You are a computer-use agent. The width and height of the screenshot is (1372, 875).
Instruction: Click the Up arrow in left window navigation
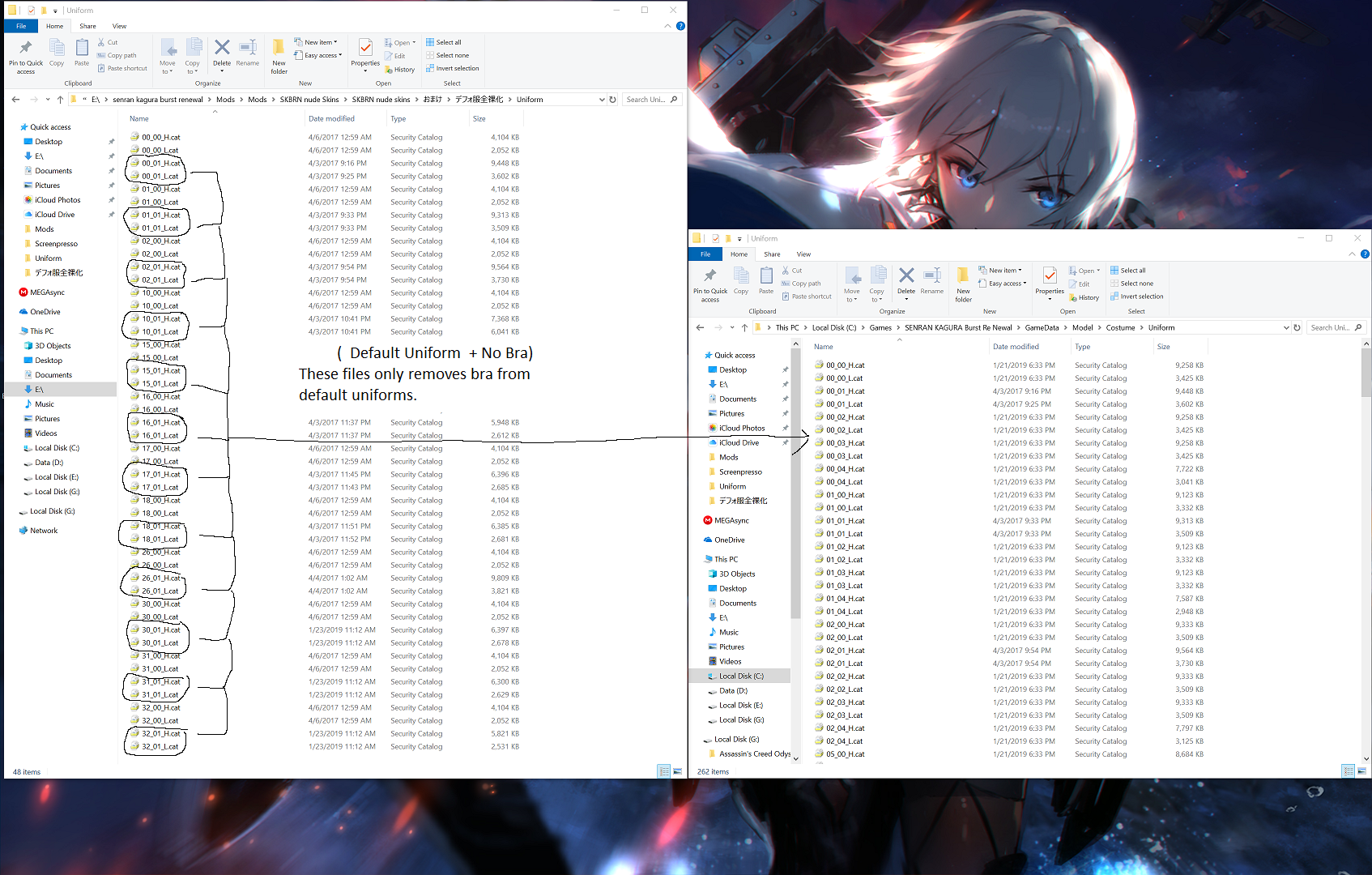60,100
